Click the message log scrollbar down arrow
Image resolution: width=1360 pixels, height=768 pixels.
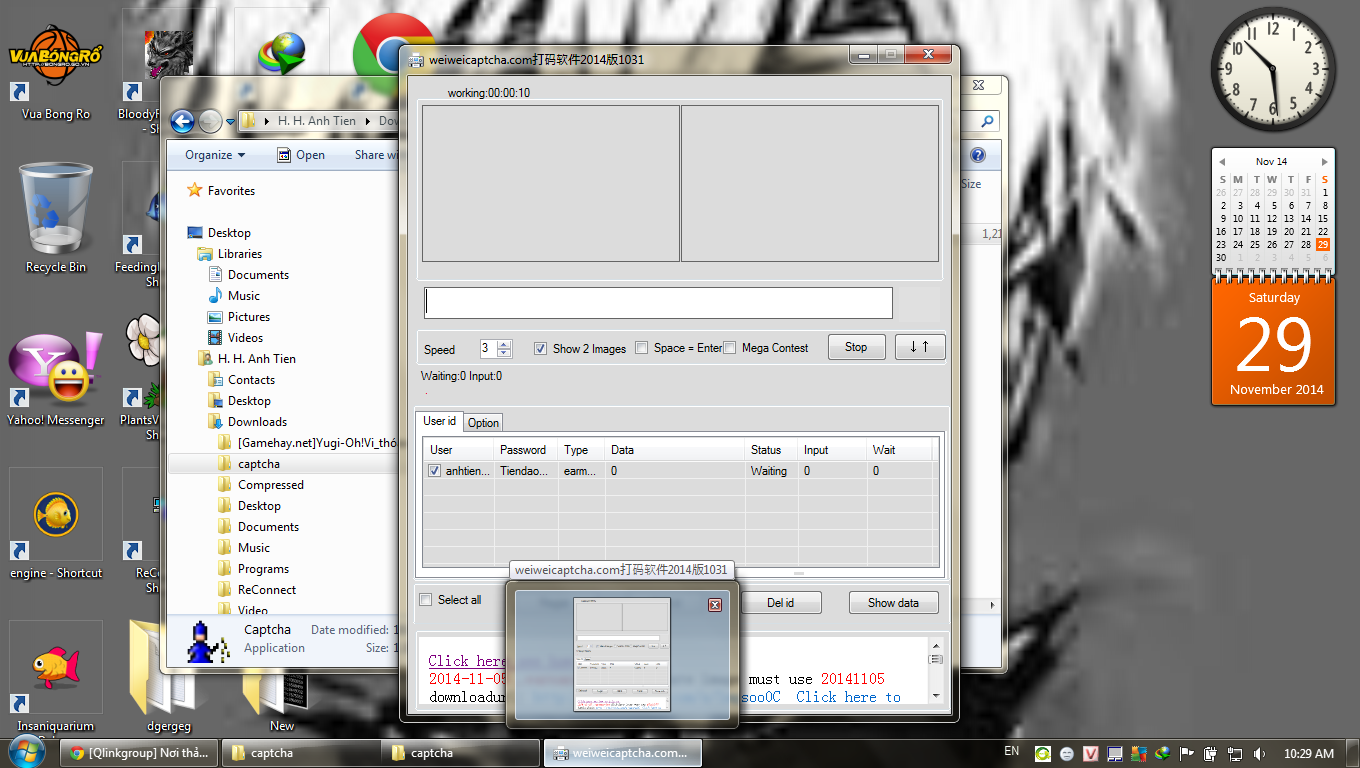click(x=936, y=695)
